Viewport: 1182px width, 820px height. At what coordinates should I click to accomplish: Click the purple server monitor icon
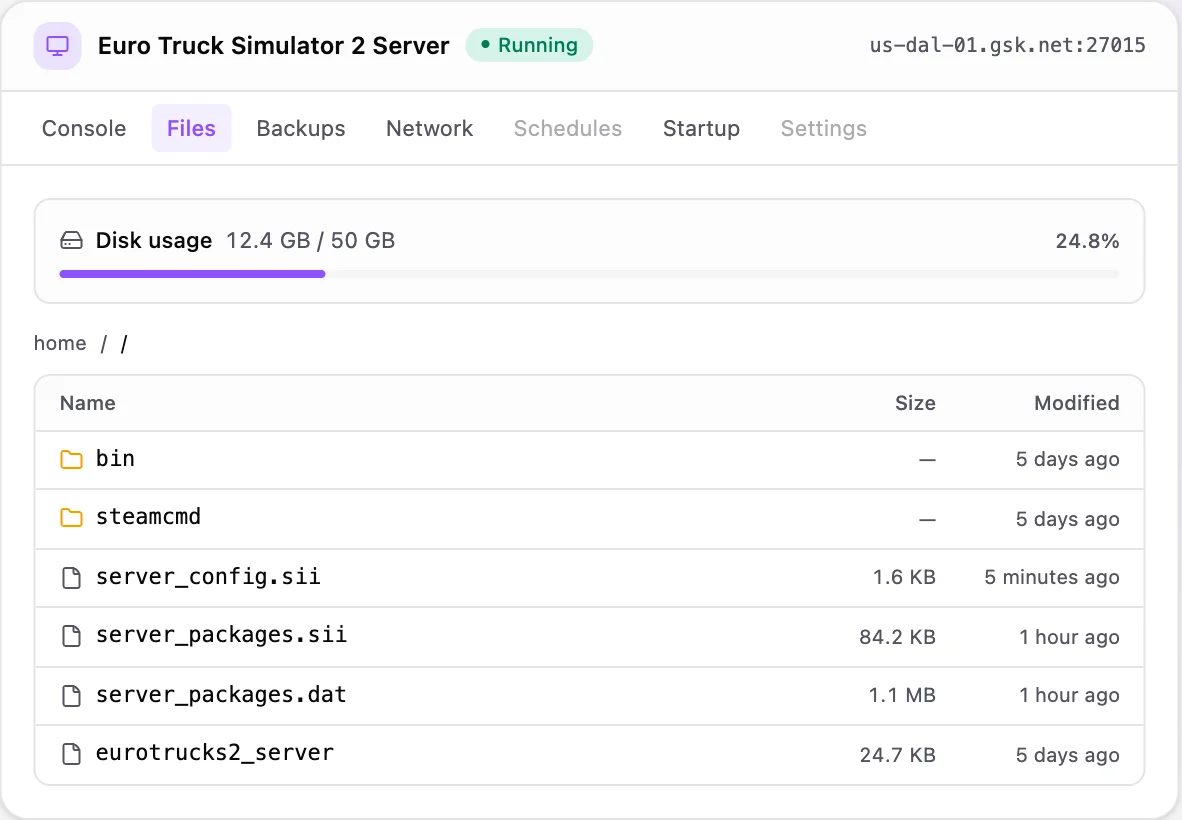point(57,46)
